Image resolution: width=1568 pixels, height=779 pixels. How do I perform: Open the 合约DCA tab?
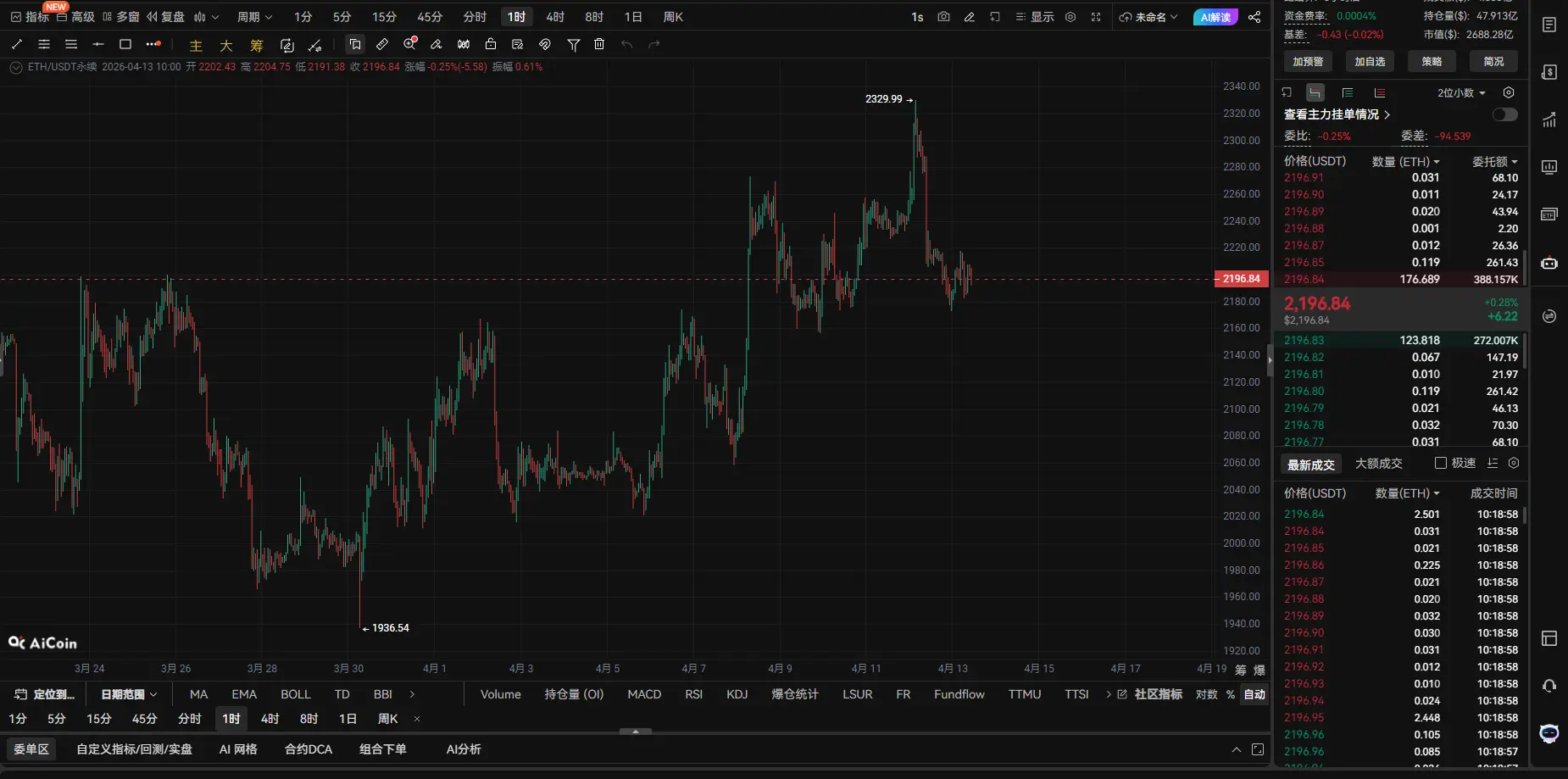coord(309,749)
